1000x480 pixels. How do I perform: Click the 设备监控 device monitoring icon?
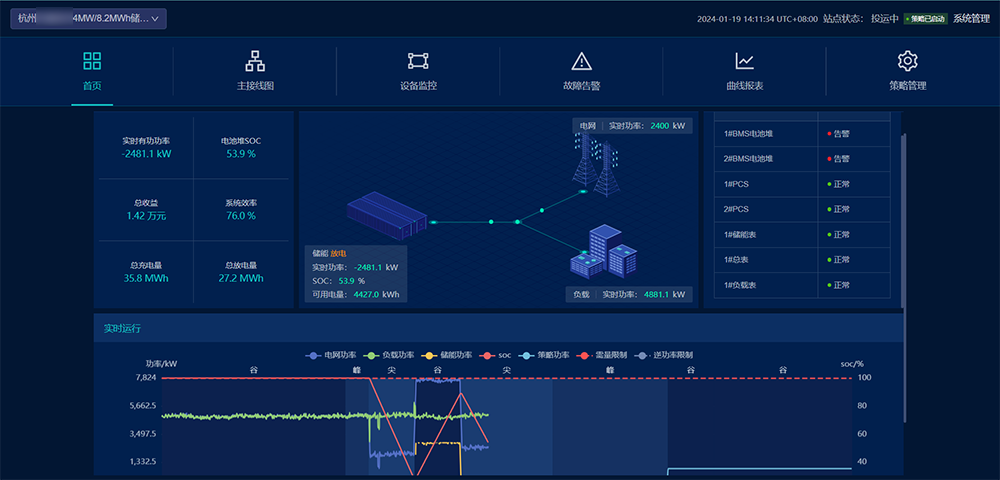418,61
